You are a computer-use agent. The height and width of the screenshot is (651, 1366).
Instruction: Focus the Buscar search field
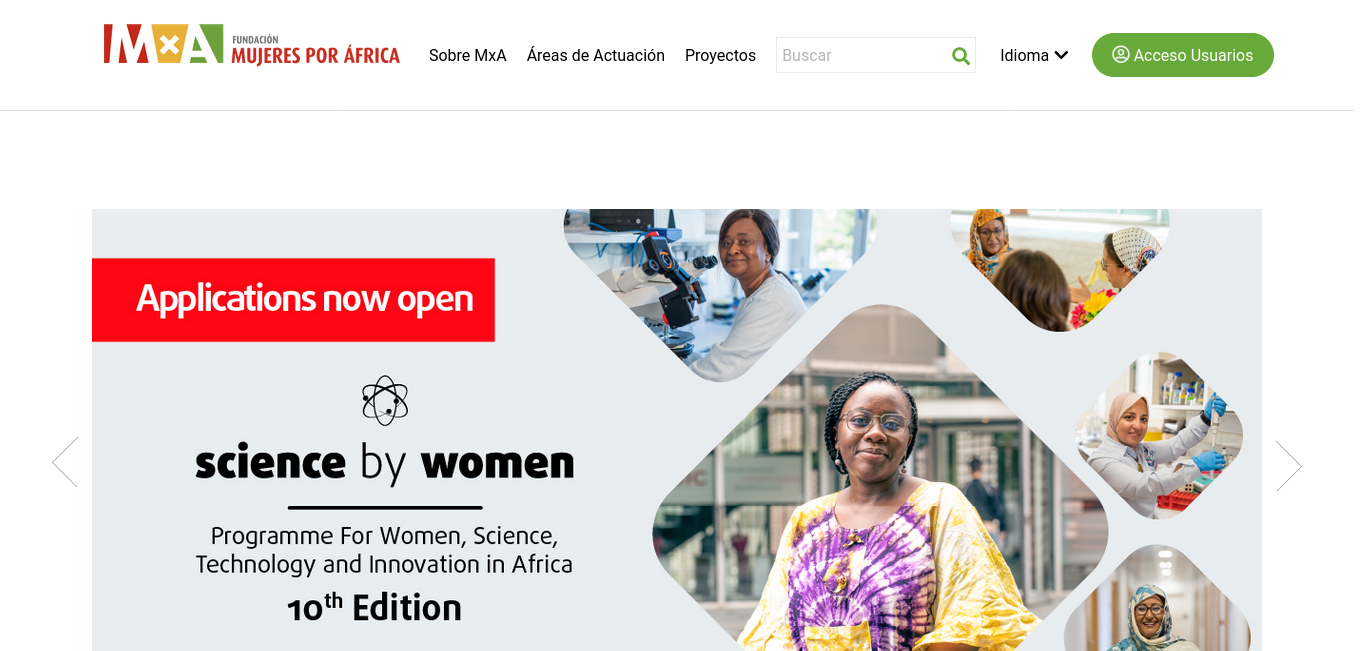point(861,55)
